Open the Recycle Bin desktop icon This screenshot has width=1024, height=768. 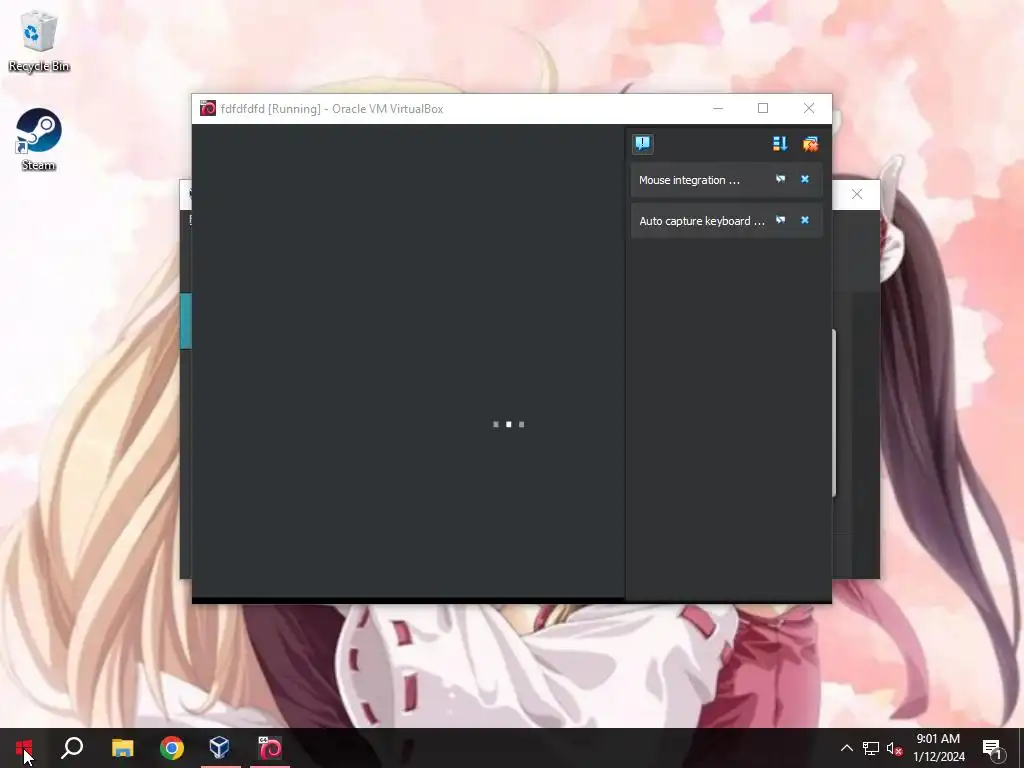click(39, 40)
